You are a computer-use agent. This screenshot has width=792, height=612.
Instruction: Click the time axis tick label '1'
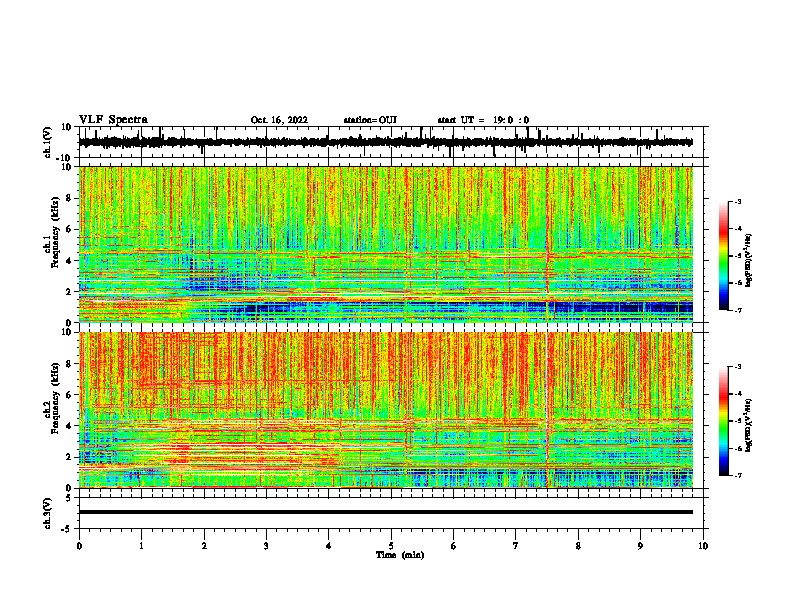point(141,546)
